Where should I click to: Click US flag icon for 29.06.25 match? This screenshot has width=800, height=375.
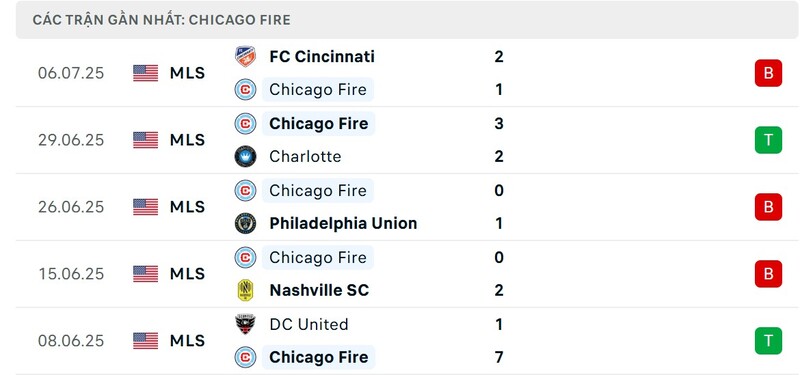145,140
